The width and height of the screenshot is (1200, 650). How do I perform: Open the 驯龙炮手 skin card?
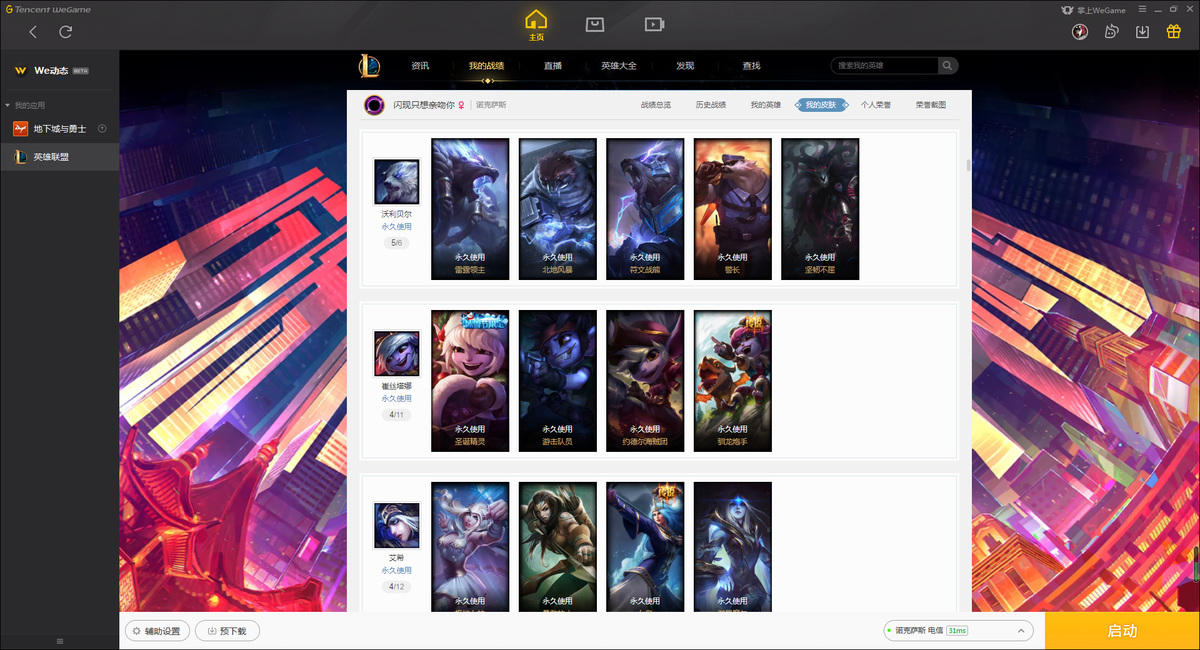coord(733,381)
